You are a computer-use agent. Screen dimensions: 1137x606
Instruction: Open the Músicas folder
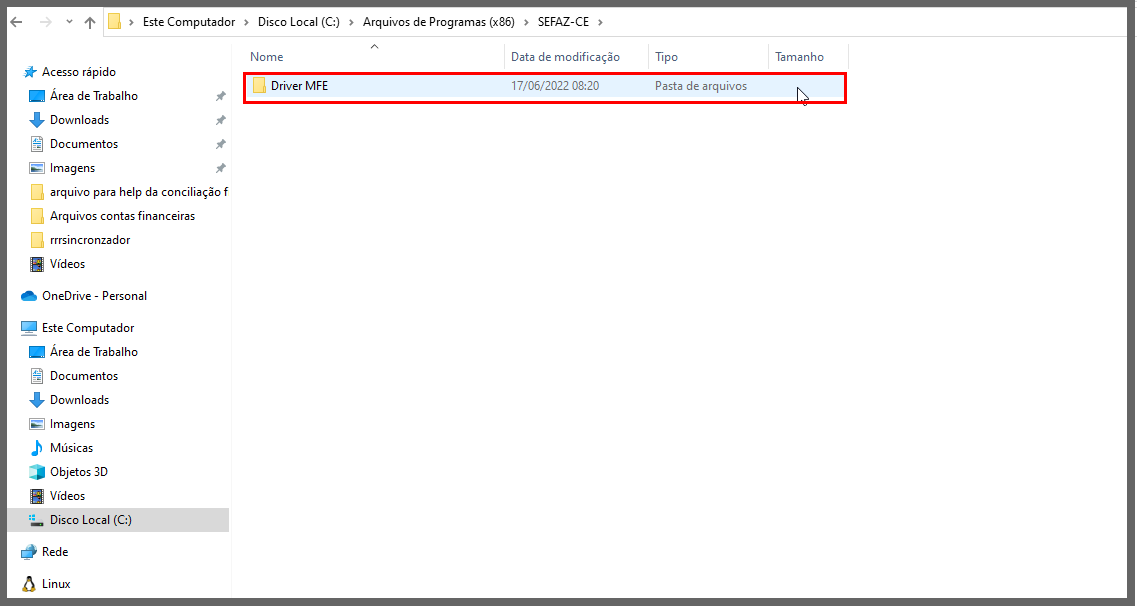click(71, 447)
